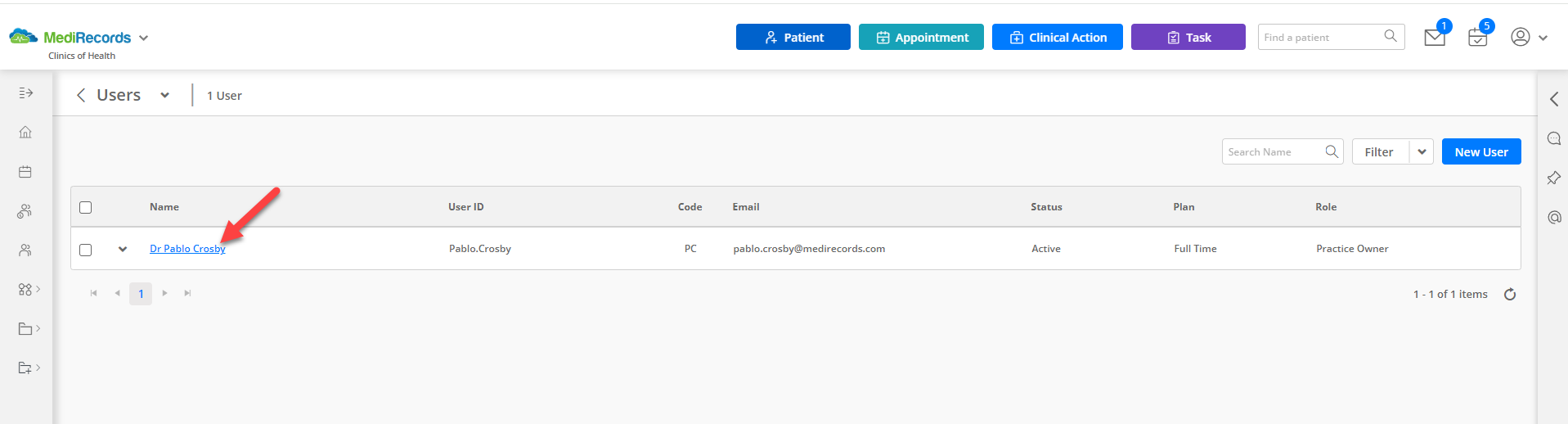
Task: Tick the select-all checkbox in table header
Action: click(x=85, y=207)
